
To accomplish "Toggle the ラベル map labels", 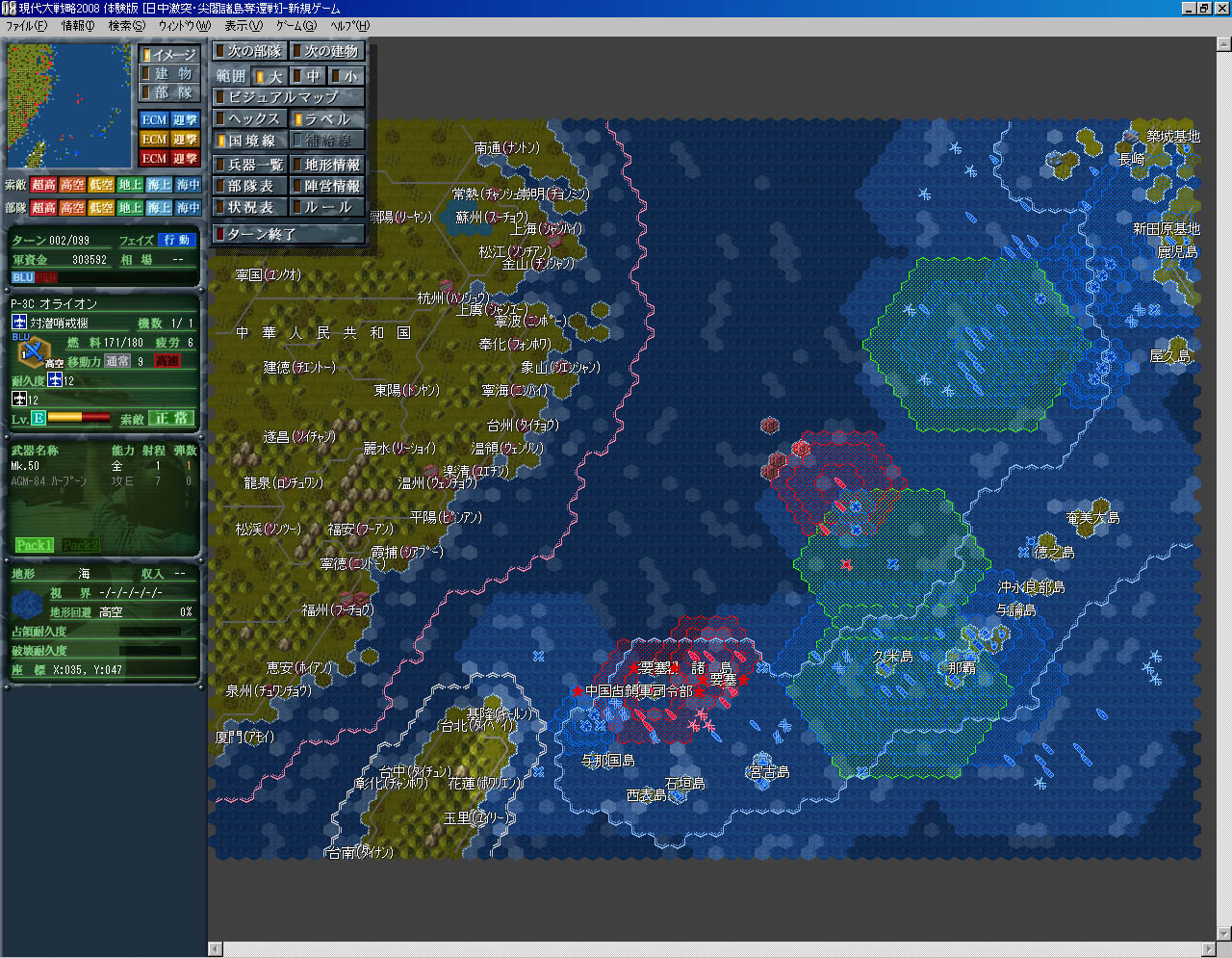I will [x=327, y=118].
